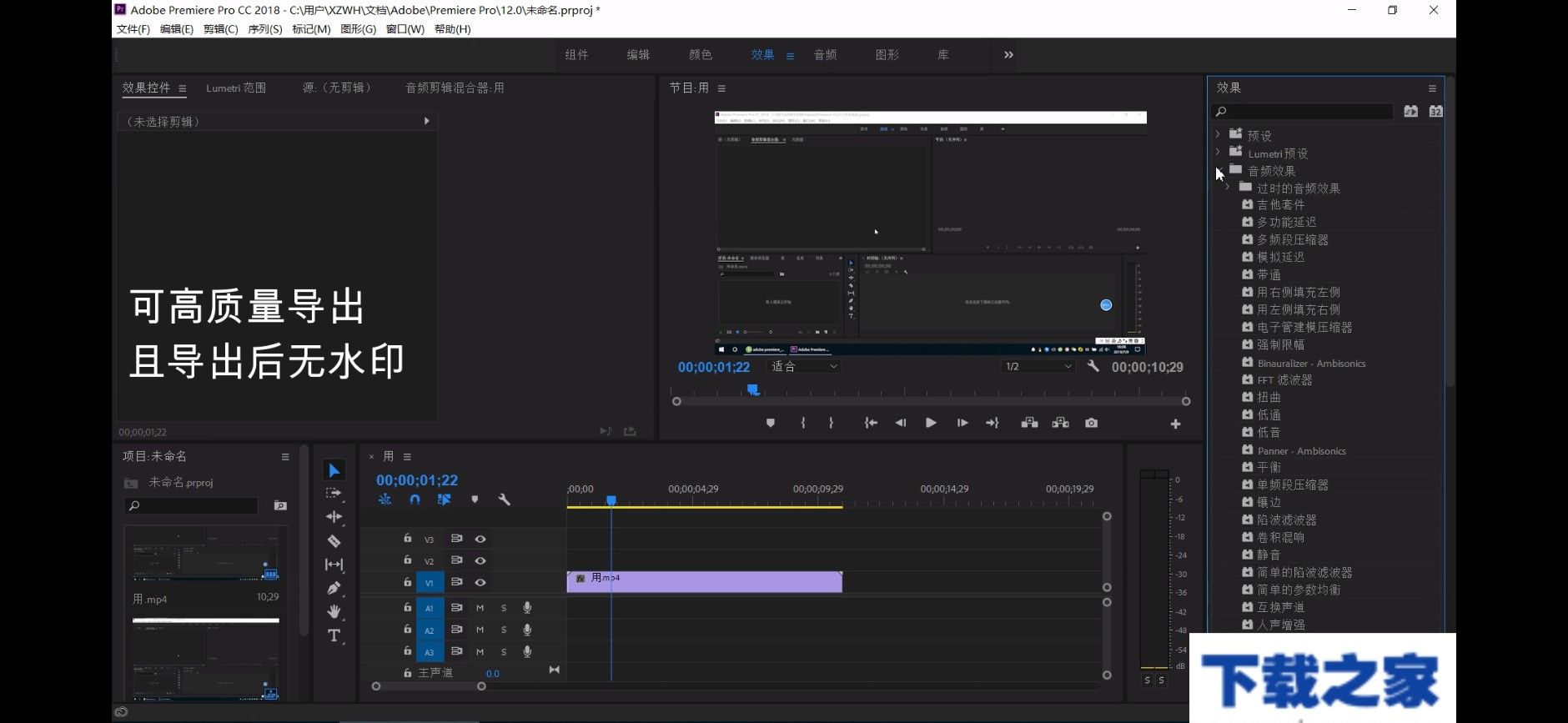Click the Mark In button

coord(802,424)
